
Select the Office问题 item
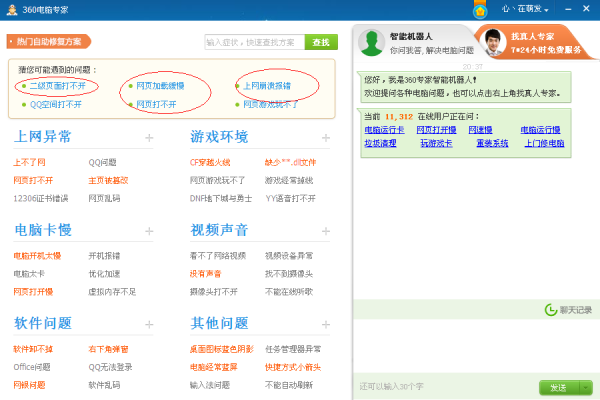32,367
